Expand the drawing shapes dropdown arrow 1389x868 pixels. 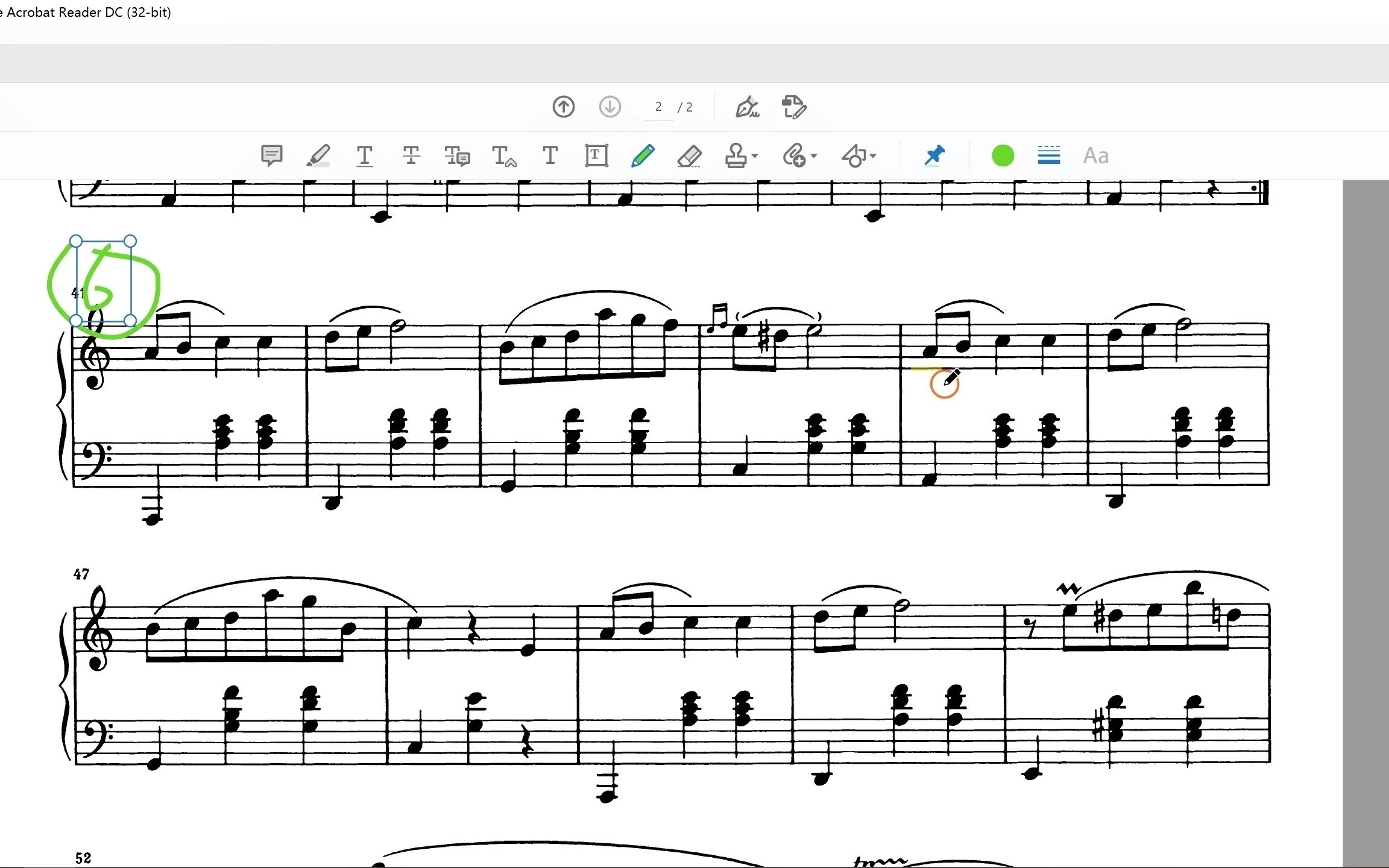[873, 156]
